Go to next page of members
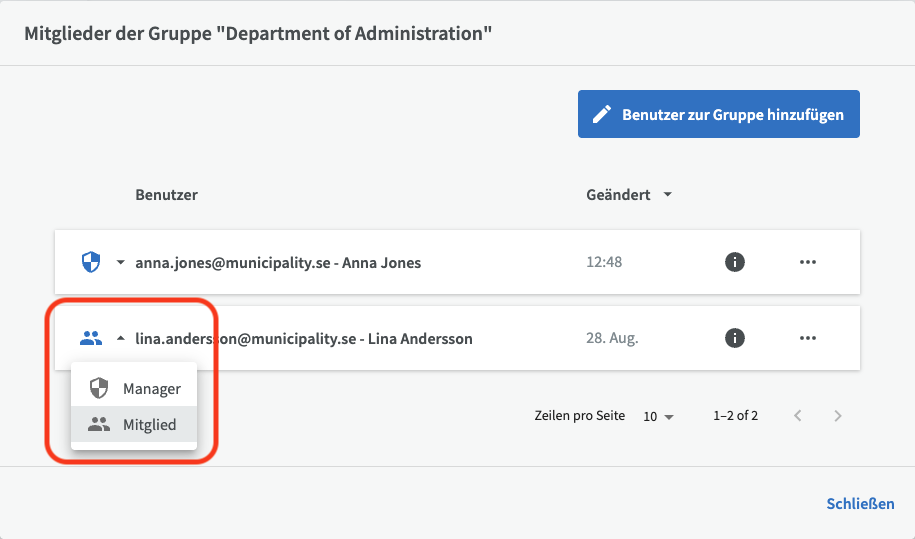 pyautogui.click(x=838, y=416)
